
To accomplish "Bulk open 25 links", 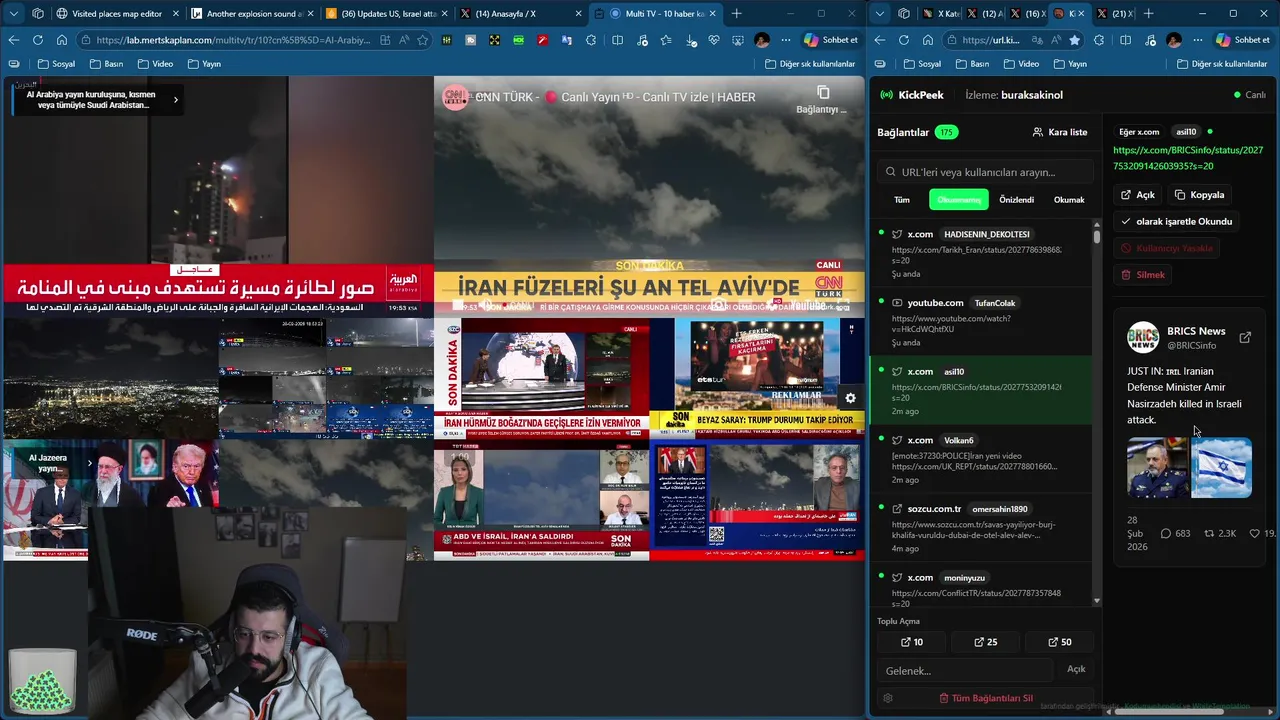I will (985, 642).
